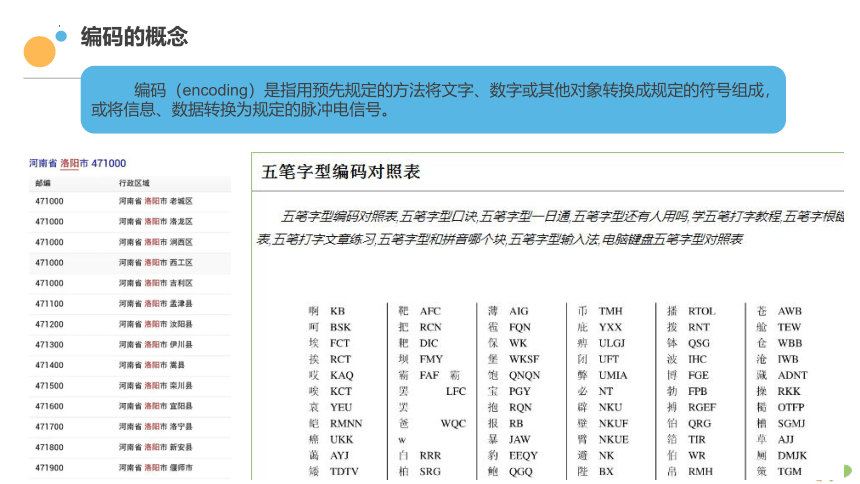Click the Wubi code UMIA
Screen dimensions: 860x484
(613, 375)
